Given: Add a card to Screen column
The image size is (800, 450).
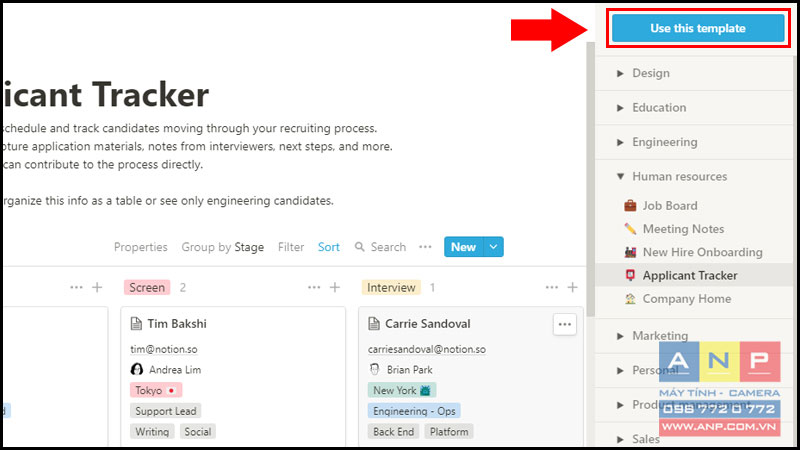Looking at the screenshot, I should [335, 288].
